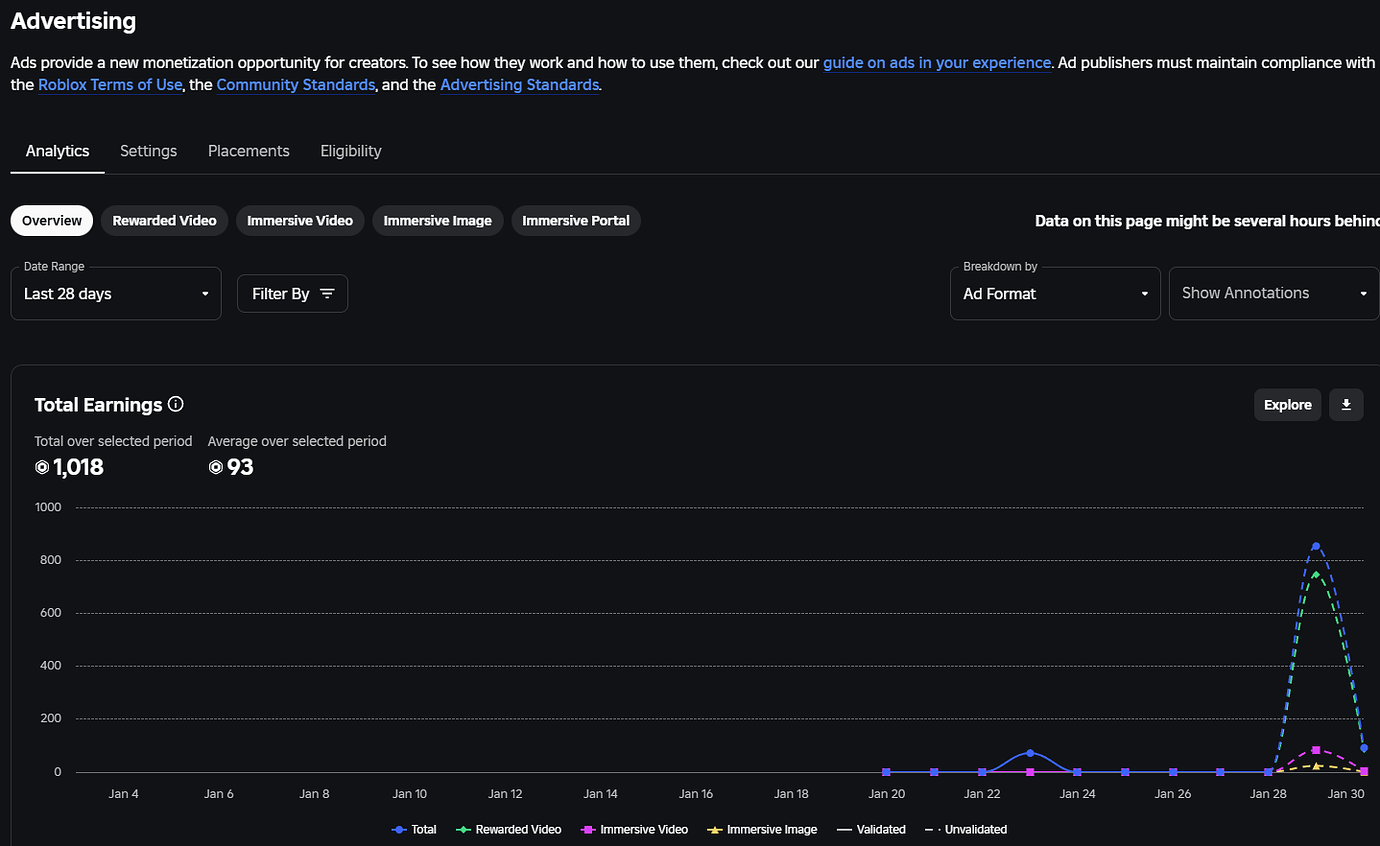
Task: Click the Jan 30 data point on the chart
Action: [1362, 749]
